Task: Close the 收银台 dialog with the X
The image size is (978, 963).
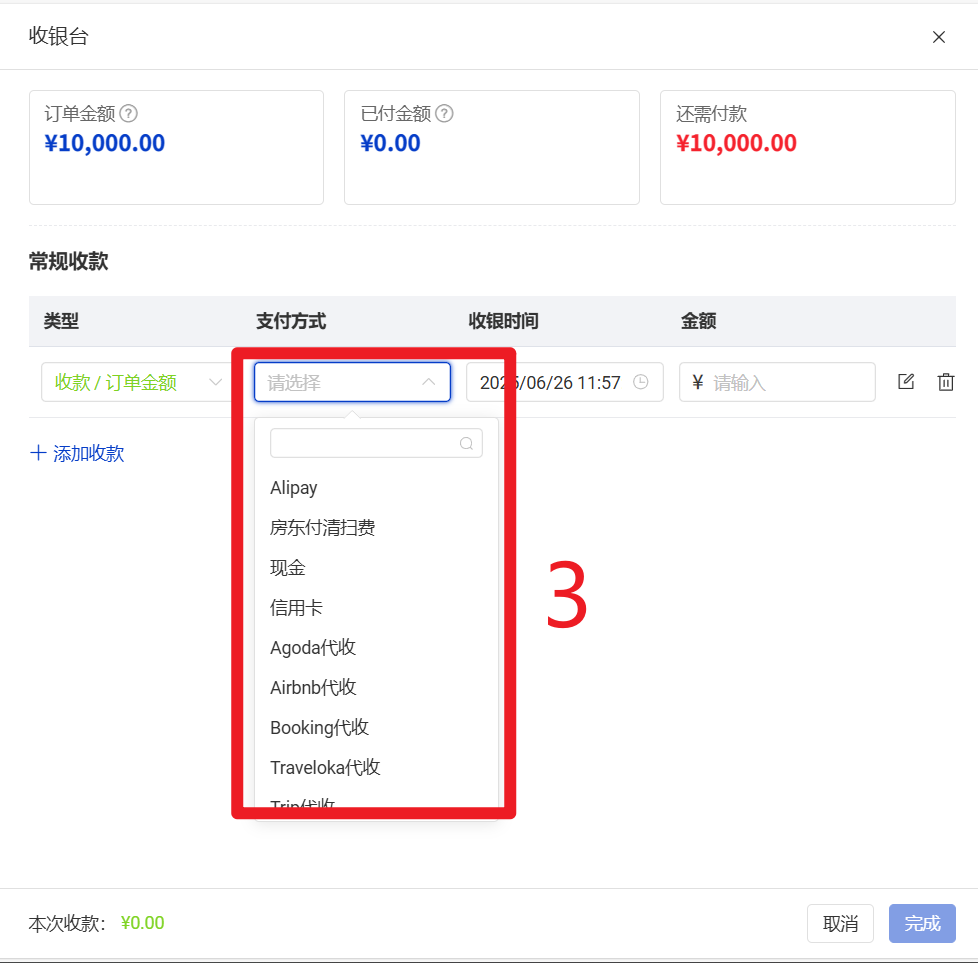Action: pyautogui.click(x=938, y=37)
